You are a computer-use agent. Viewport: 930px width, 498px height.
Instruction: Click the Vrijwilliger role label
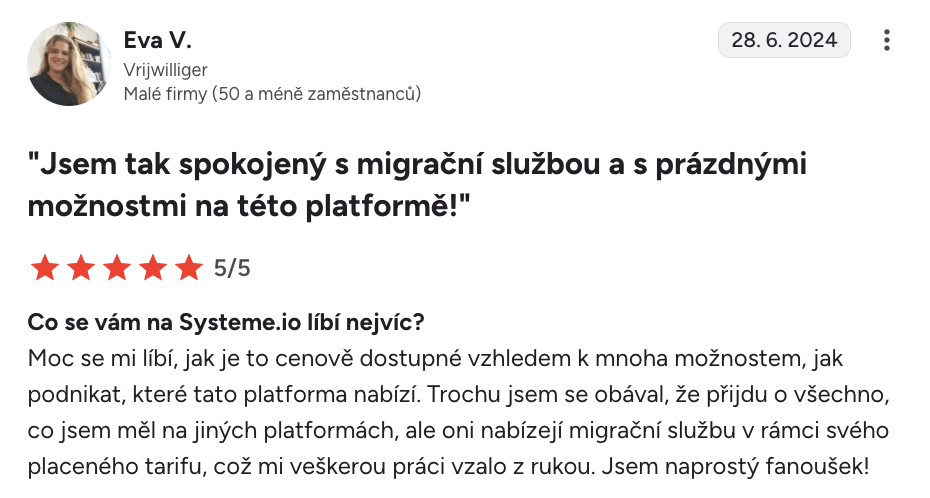tap(165, 70)
